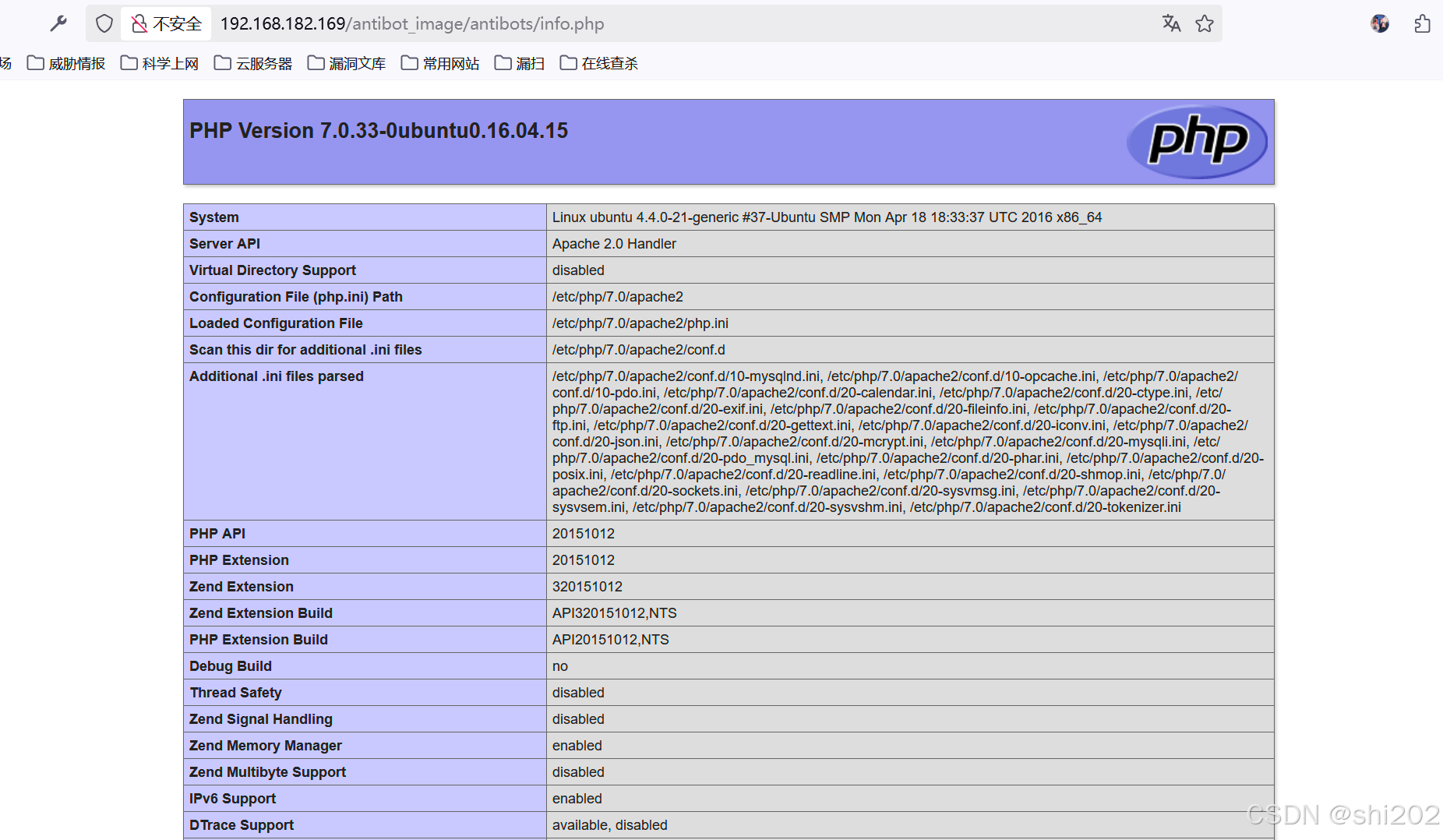The image size is (1443, 840).
Task: Select the 320151012 Zend Extension value
Action: [587, 587]
